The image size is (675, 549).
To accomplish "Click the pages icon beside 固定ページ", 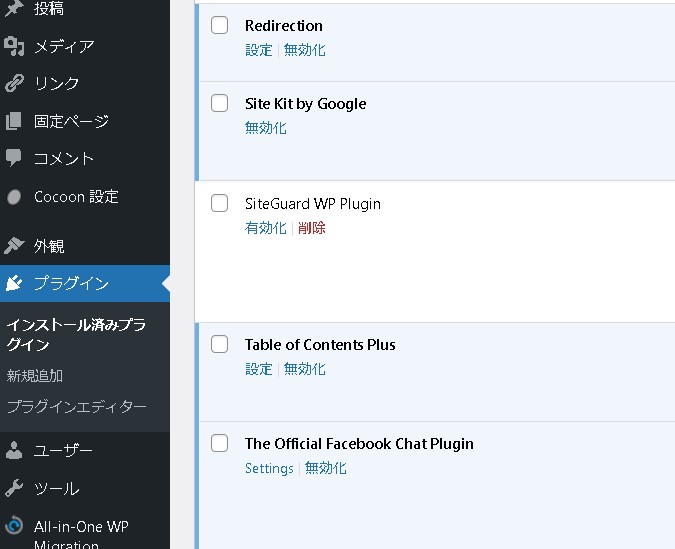I will [x=14, y=121].
